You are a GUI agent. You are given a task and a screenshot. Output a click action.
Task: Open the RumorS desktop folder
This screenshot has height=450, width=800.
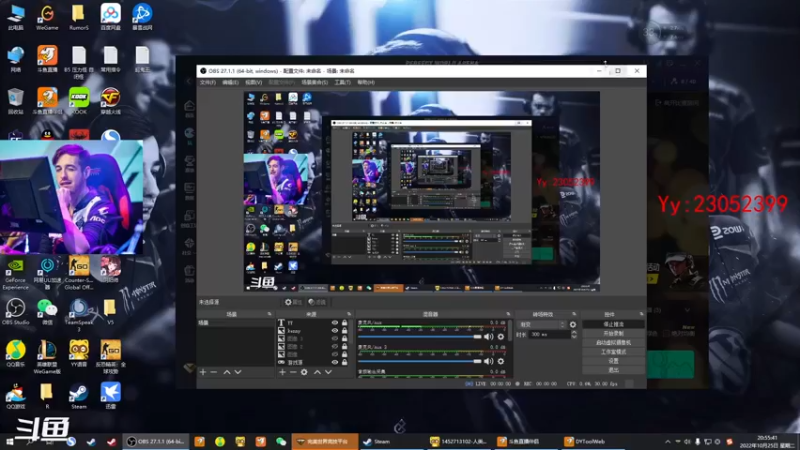tap(79, 17)
